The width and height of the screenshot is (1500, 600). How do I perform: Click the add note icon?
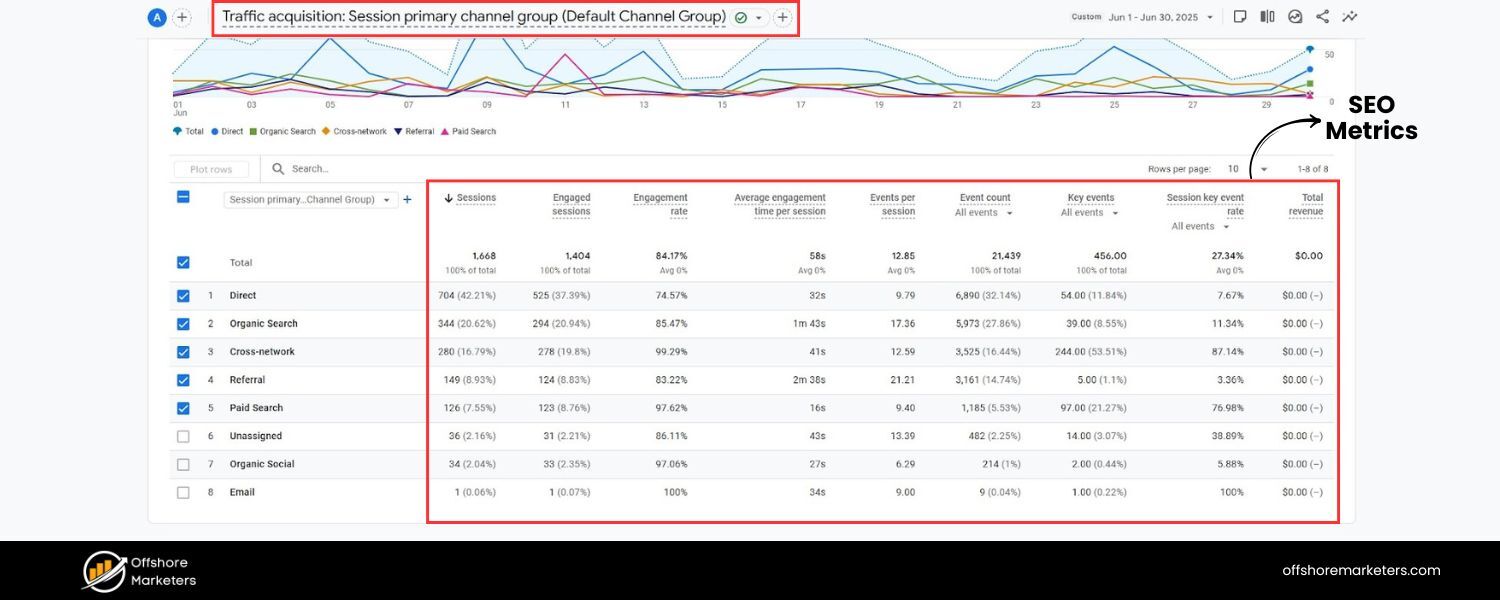tap(1239, 16)
